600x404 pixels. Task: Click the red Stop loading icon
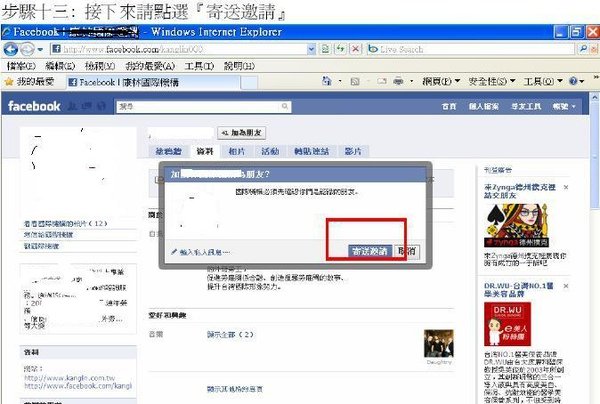(x=356, y=49)
